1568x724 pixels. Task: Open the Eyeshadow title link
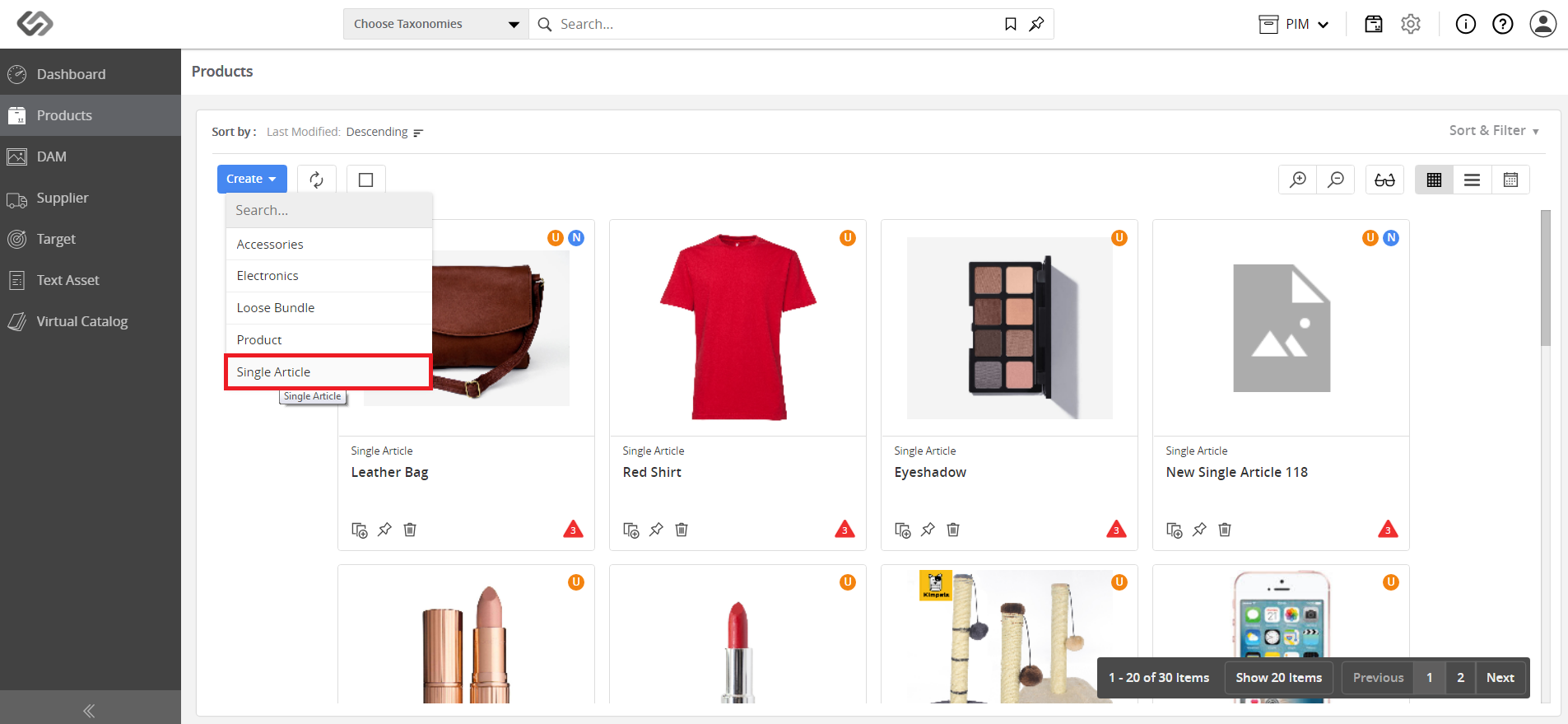point(930,472)
